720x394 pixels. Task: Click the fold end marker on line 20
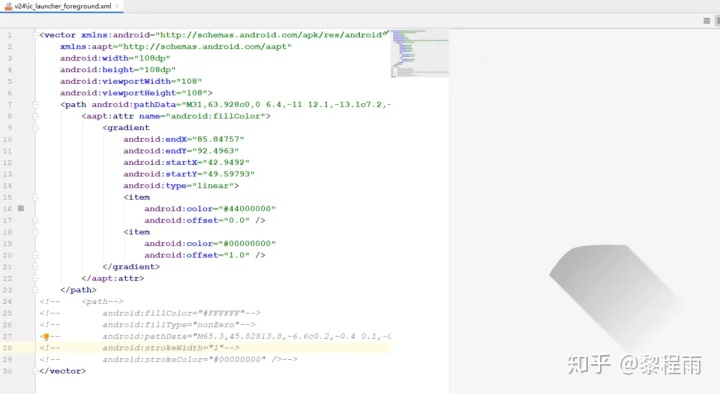(x=35, y=255)
